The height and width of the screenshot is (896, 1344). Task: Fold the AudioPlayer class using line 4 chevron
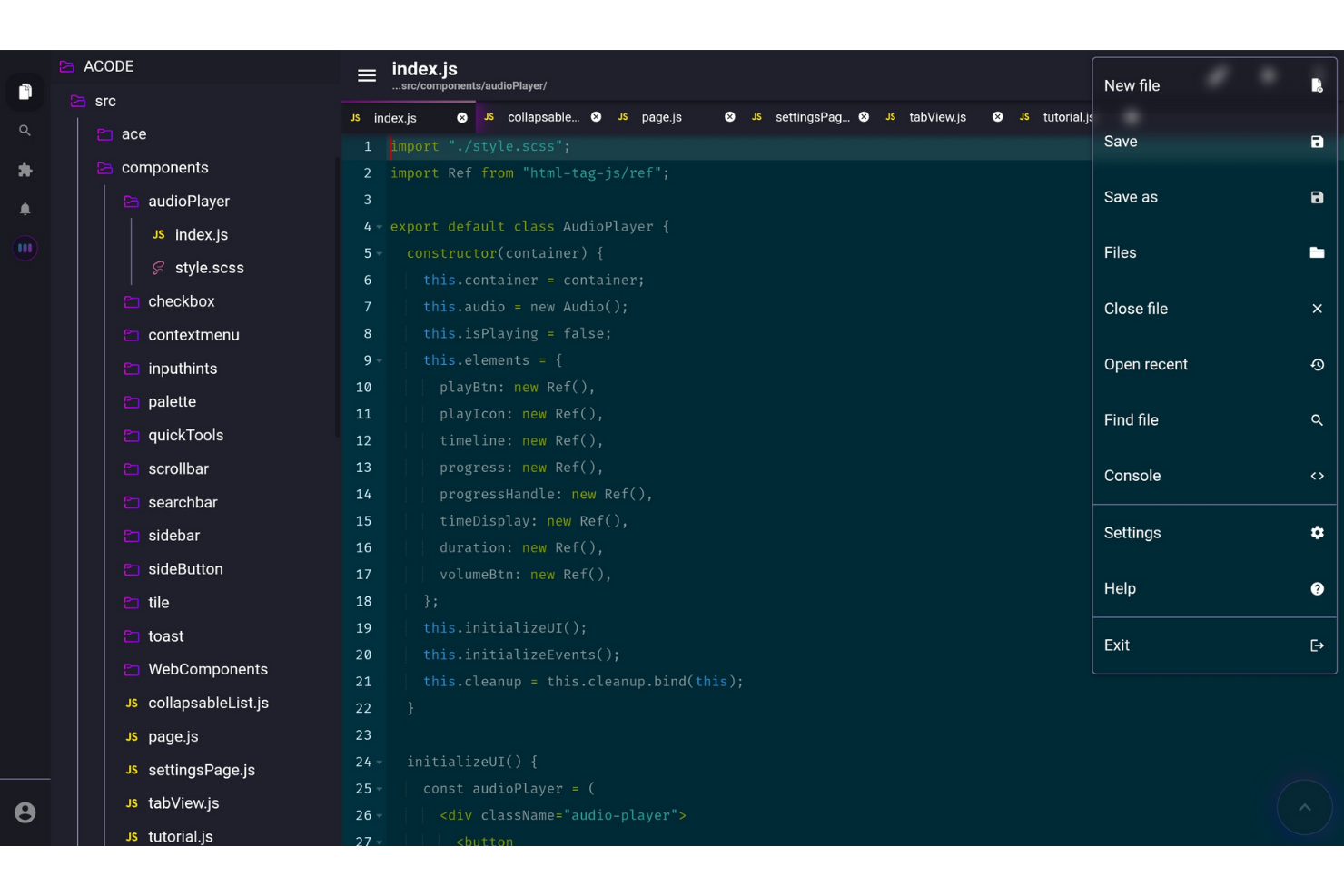379,227
